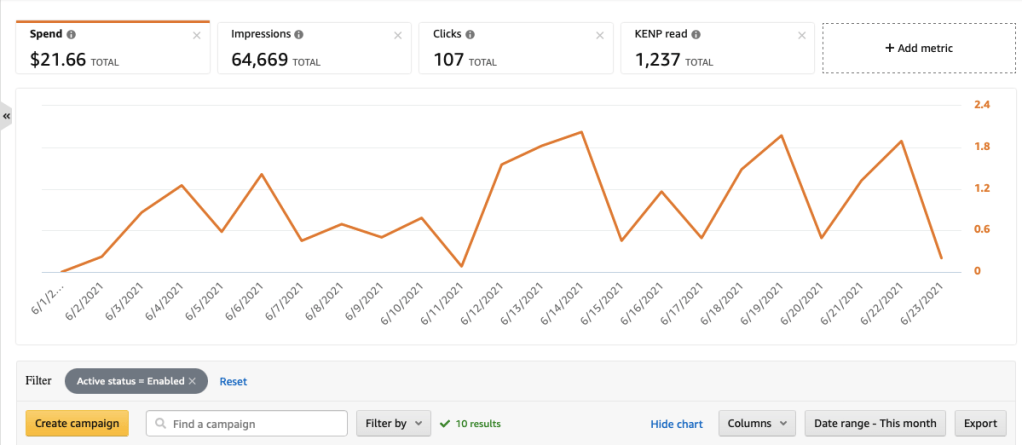The width and height of the screenshot is (1022, 445).
Task: Click the KENP read info icon
Action: coord(696,34)
